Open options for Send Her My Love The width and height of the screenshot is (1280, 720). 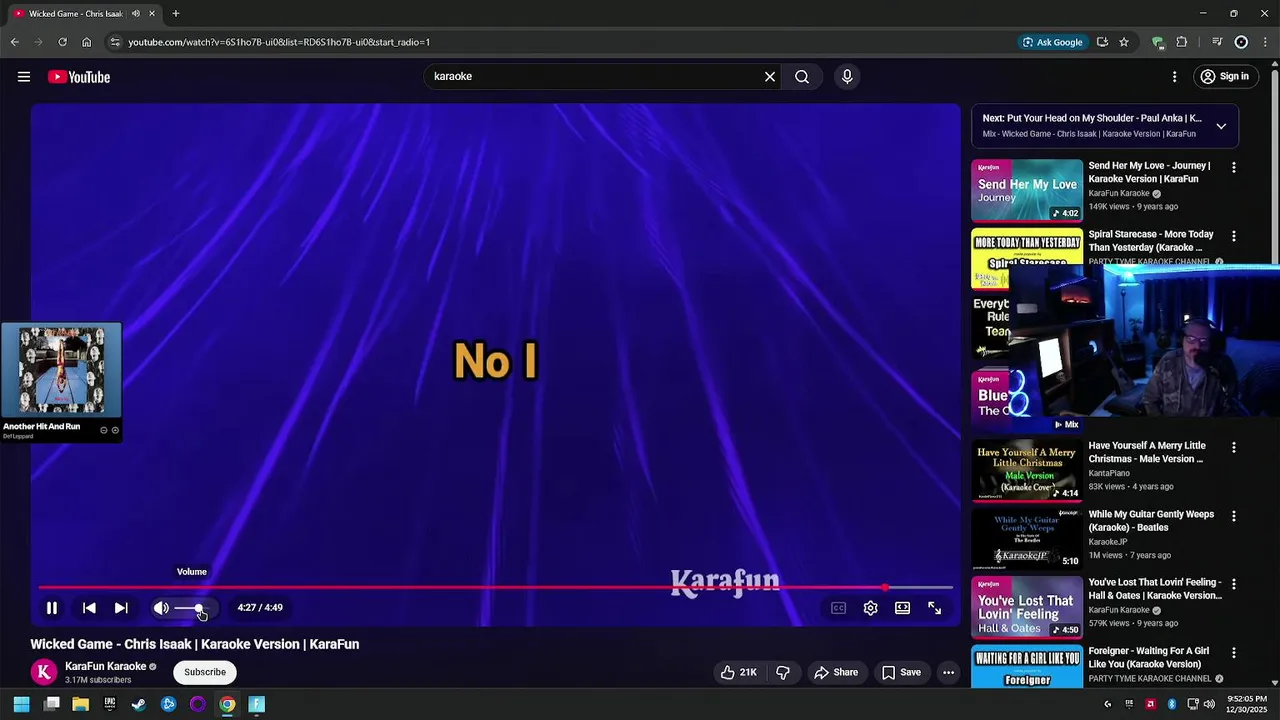(1234, 168)
